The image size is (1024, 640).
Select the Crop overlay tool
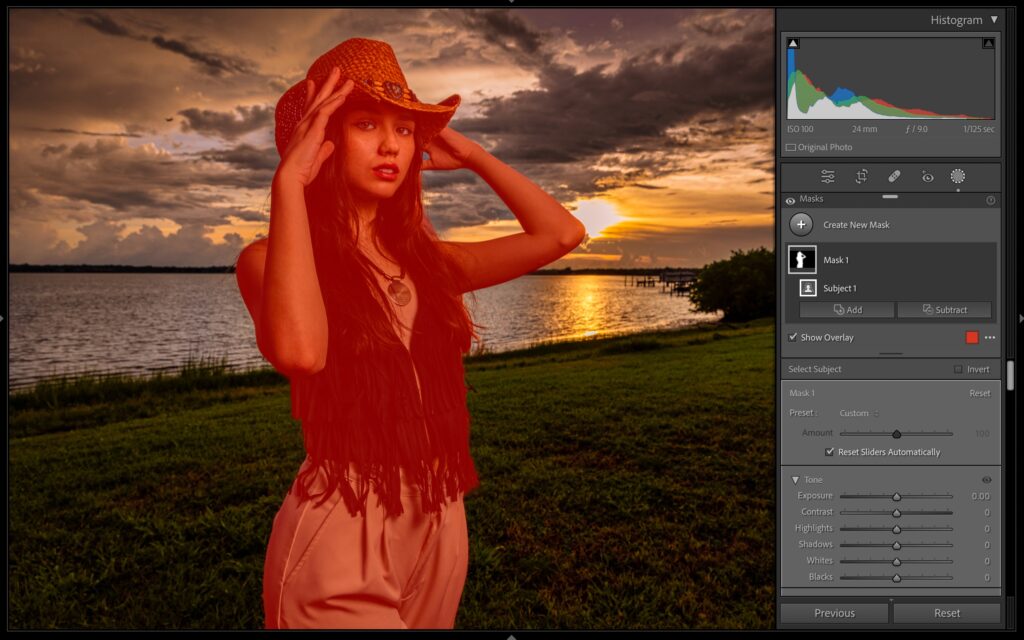861,176
